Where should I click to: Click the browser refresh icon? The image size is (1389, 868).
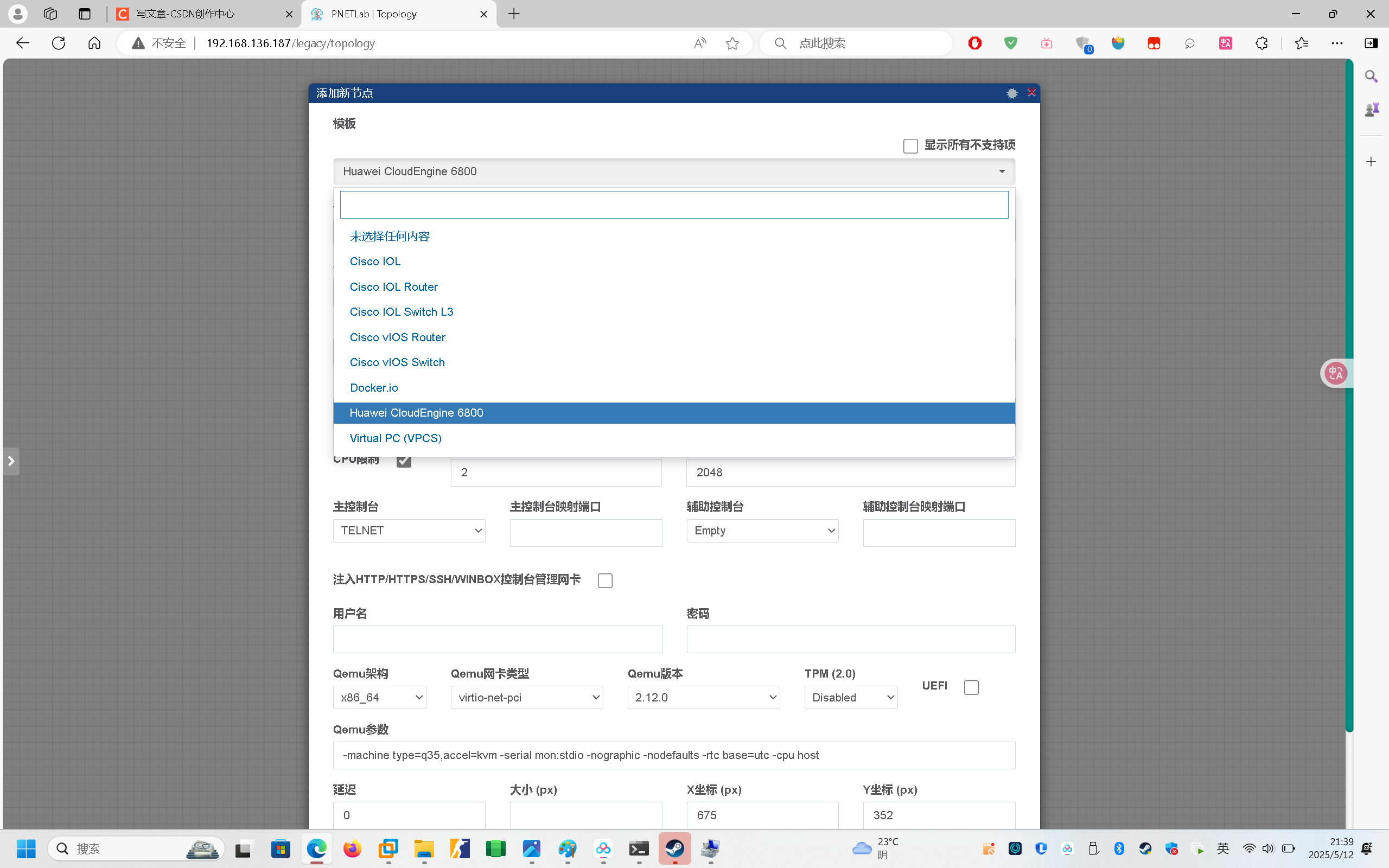[59, 43]
